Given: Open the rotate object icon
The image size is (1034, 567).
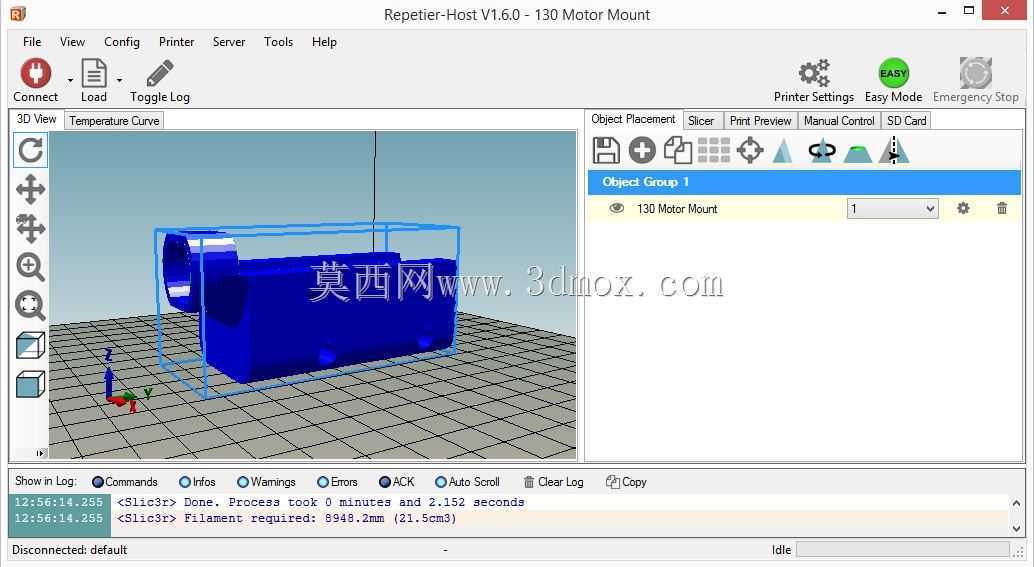Looking at the screenshot, I should [822, 150].
